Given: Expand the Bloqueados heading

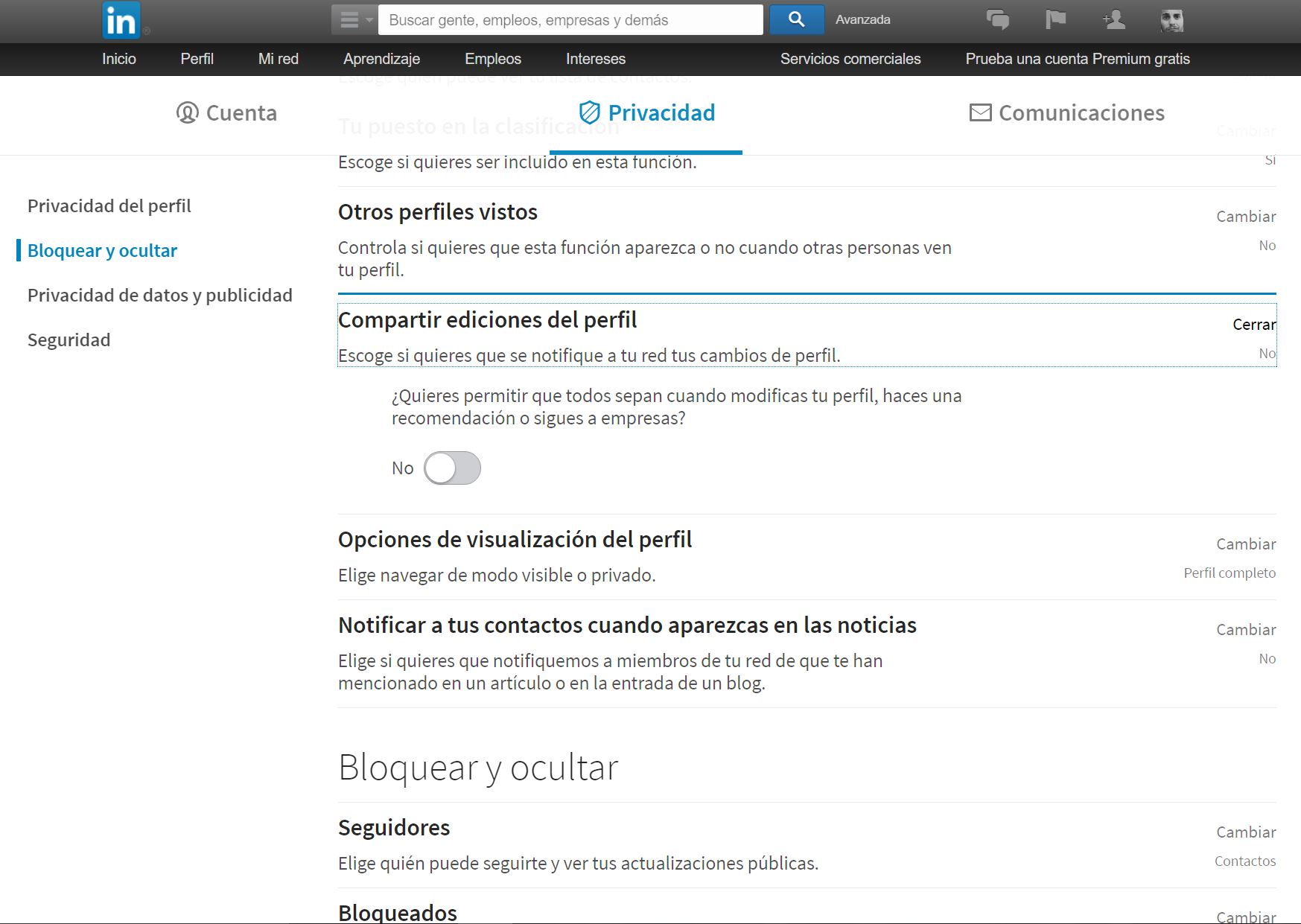Looking at the screenshot, I should click(398, 913).
